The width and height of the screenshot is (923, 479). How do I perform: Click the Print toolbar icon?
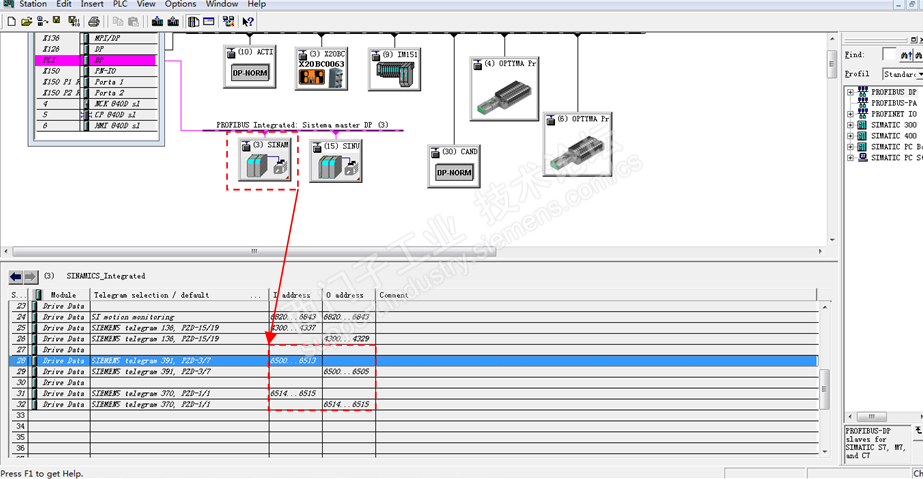[93, 22]
